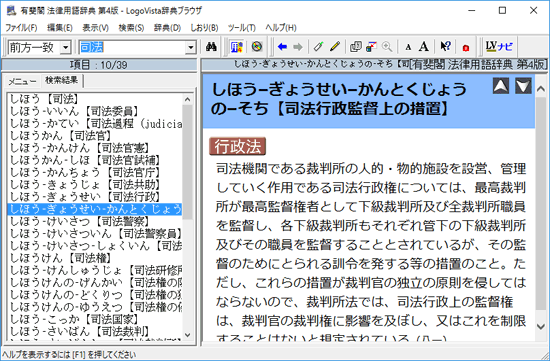Select result しほう-きょうじょ【司法共助】
Image resolution: width=550 pixels, height=361 pixels.
(x=95, y=185)
